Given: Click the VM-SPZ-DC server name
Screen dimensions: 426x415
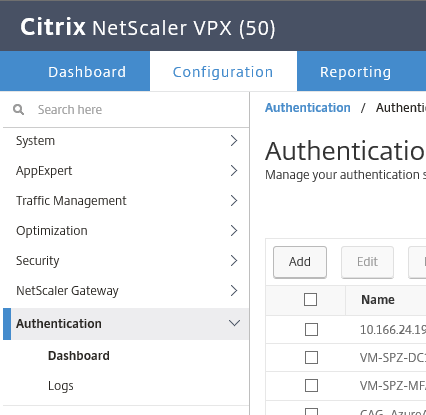Looking at the screenshot, I should click(x=393, y=358).
